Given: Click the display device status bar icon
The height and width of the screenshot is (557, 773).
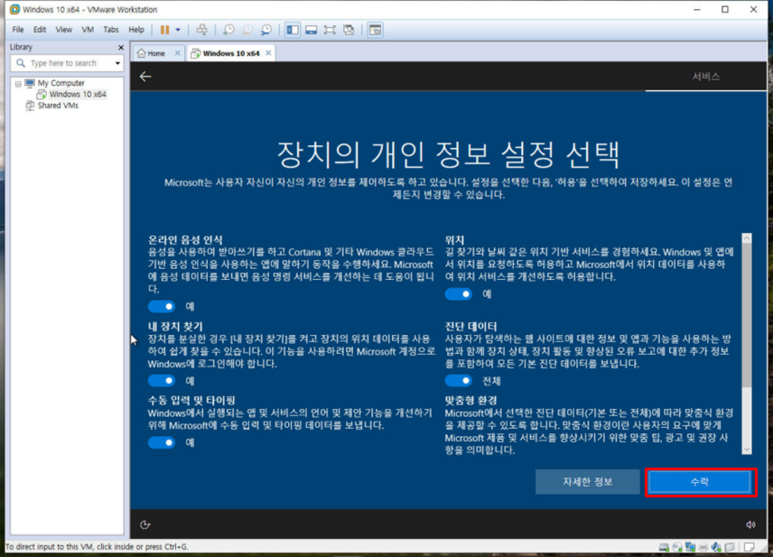Looking at the screenshot, I should (x=730, y=547).
